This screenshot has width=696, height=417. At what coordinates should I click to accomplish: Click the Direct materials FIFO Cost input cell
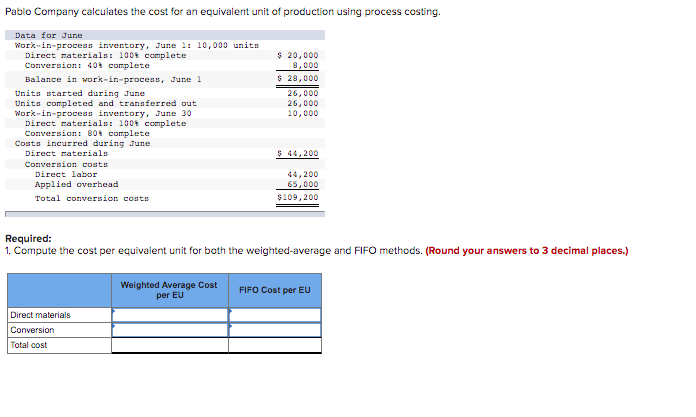[x=275, y=315]
